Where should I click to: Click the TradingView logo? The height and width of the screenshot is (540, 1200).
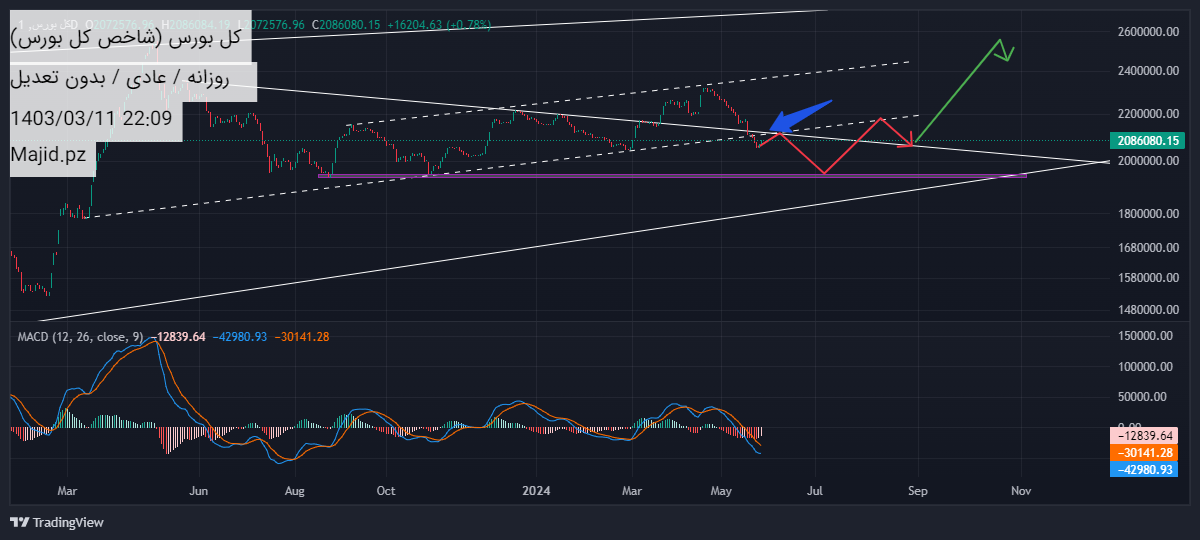pos(56,522)
